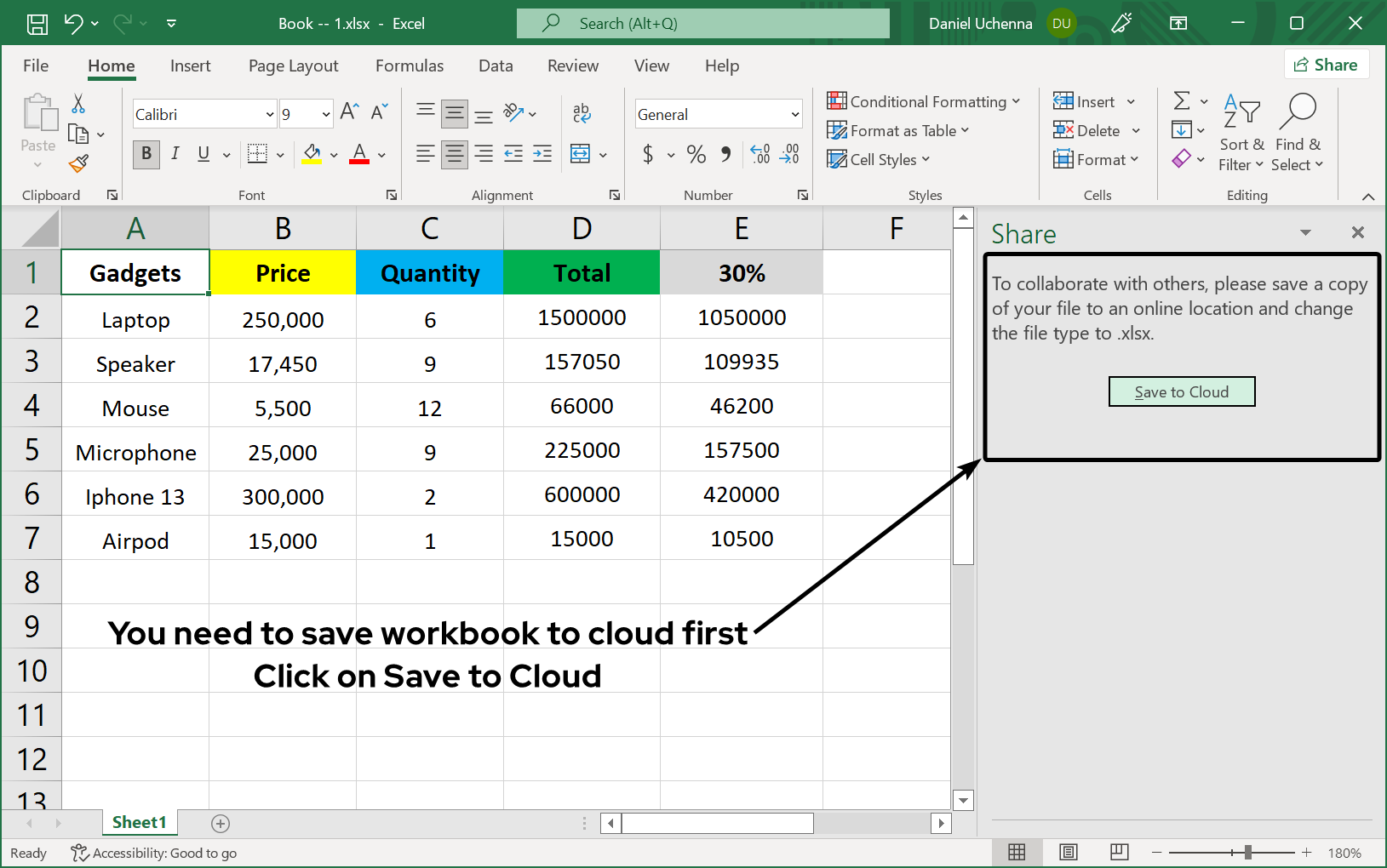Toggle bold formatting
Image resolution: width=1387 pixels, height=868 pixels.
point(146,154)
